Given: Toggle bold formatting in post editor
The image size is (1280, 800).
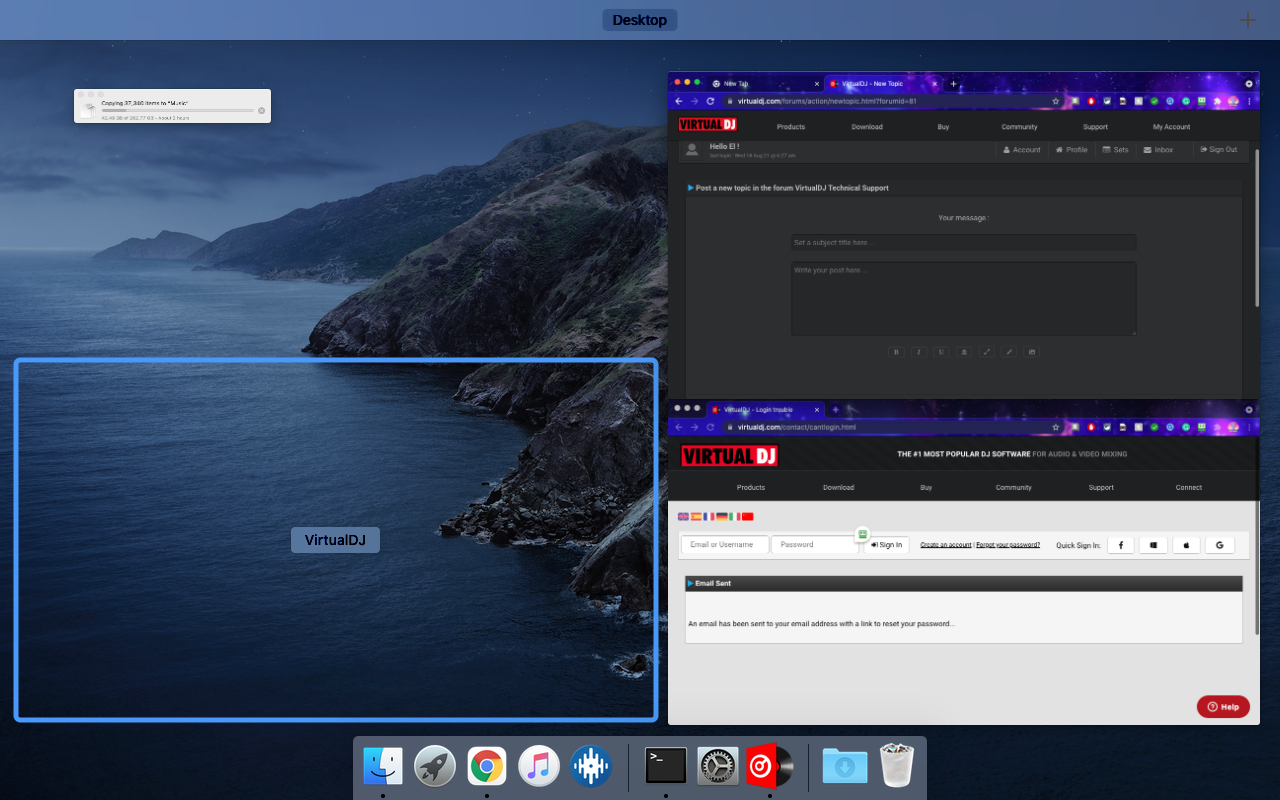Looking at the screenshot, I should [896, 352].
